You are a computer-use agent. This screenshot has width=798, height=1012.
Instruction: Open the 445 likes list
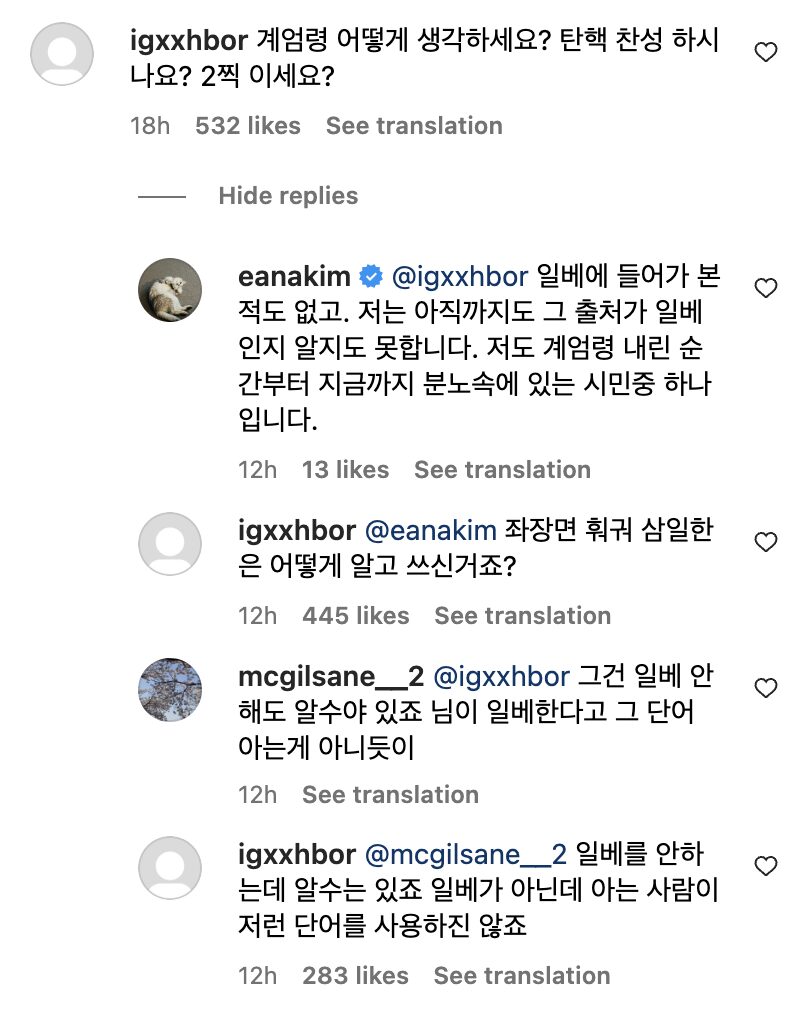tap(356, 616)
